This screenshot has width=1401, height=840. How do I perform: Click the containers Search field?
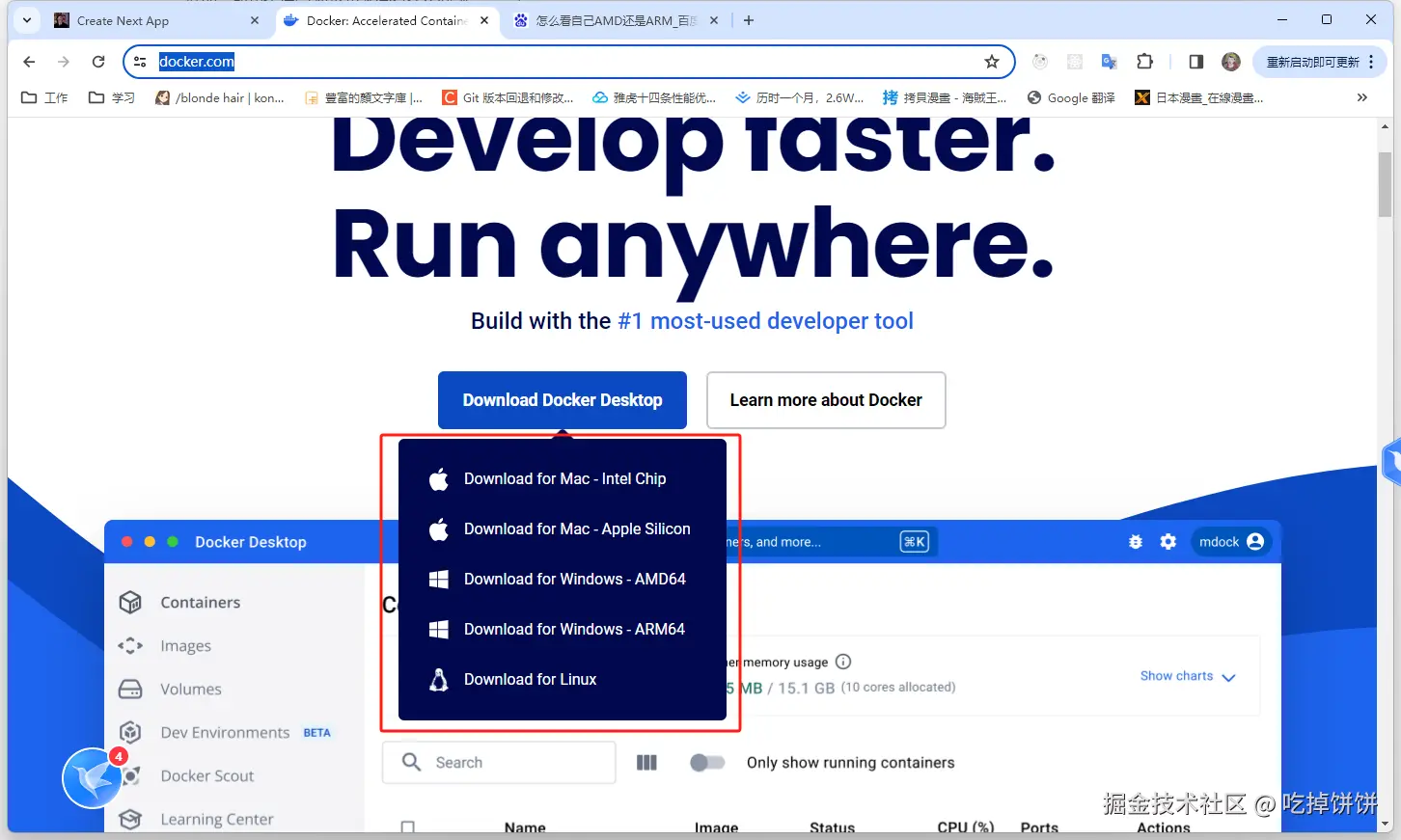(x=499, y=762)
